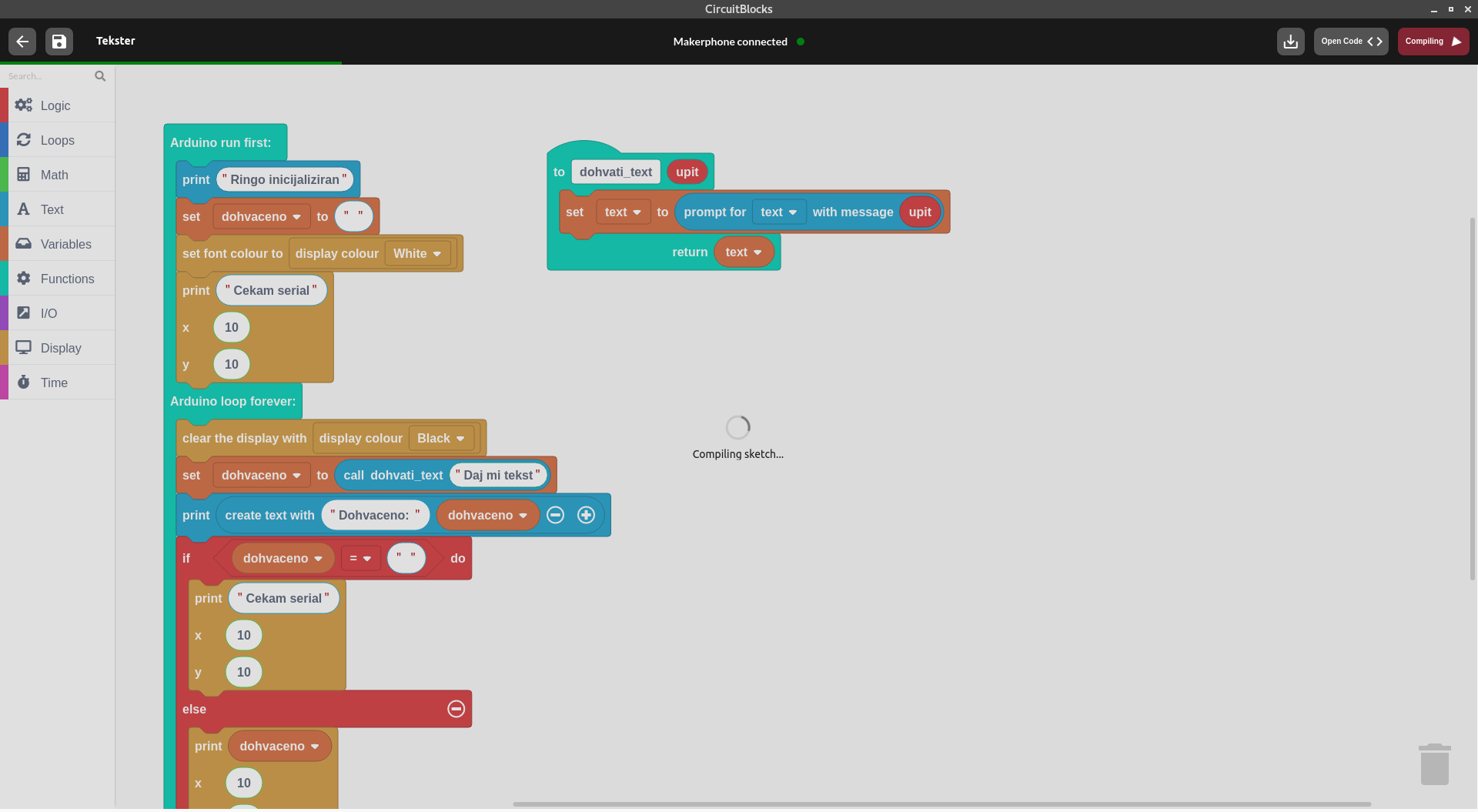This screenshot has width=1478, height=812.
Task: Open the Functions block category
Action: pos(58,279)
